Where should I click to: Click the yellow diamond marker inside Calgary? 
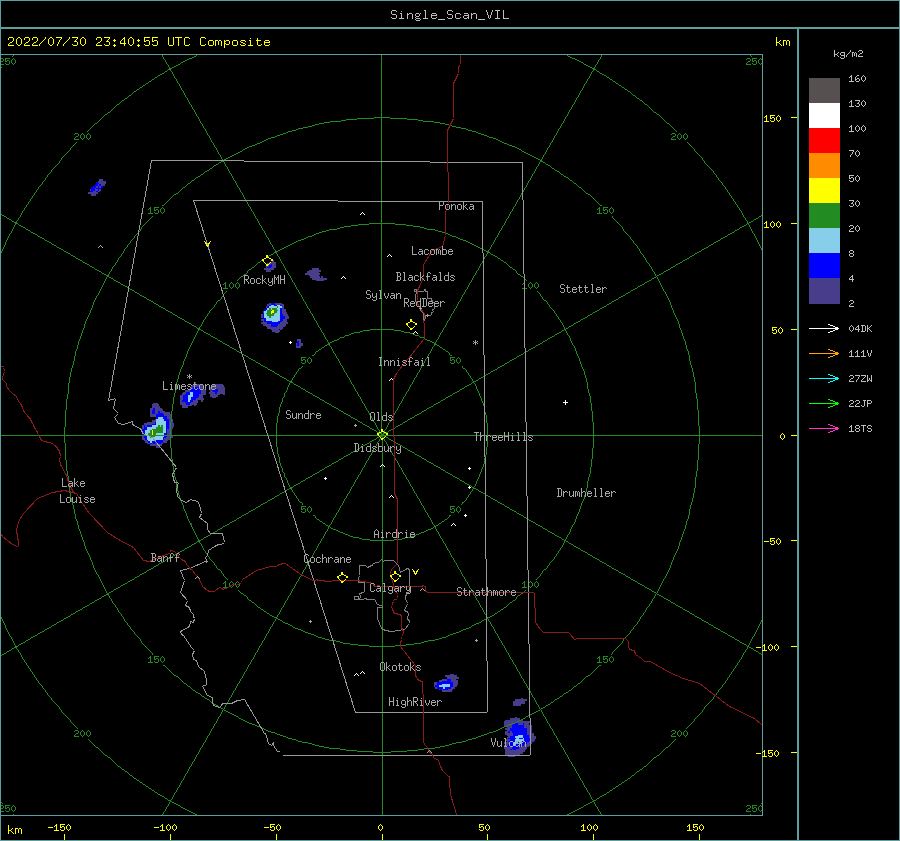pos(395,576)
